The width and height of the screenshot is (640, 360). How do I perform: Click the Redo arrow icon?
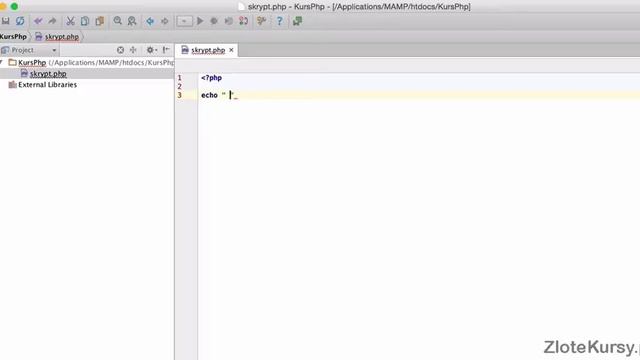[x=52, y=21]
